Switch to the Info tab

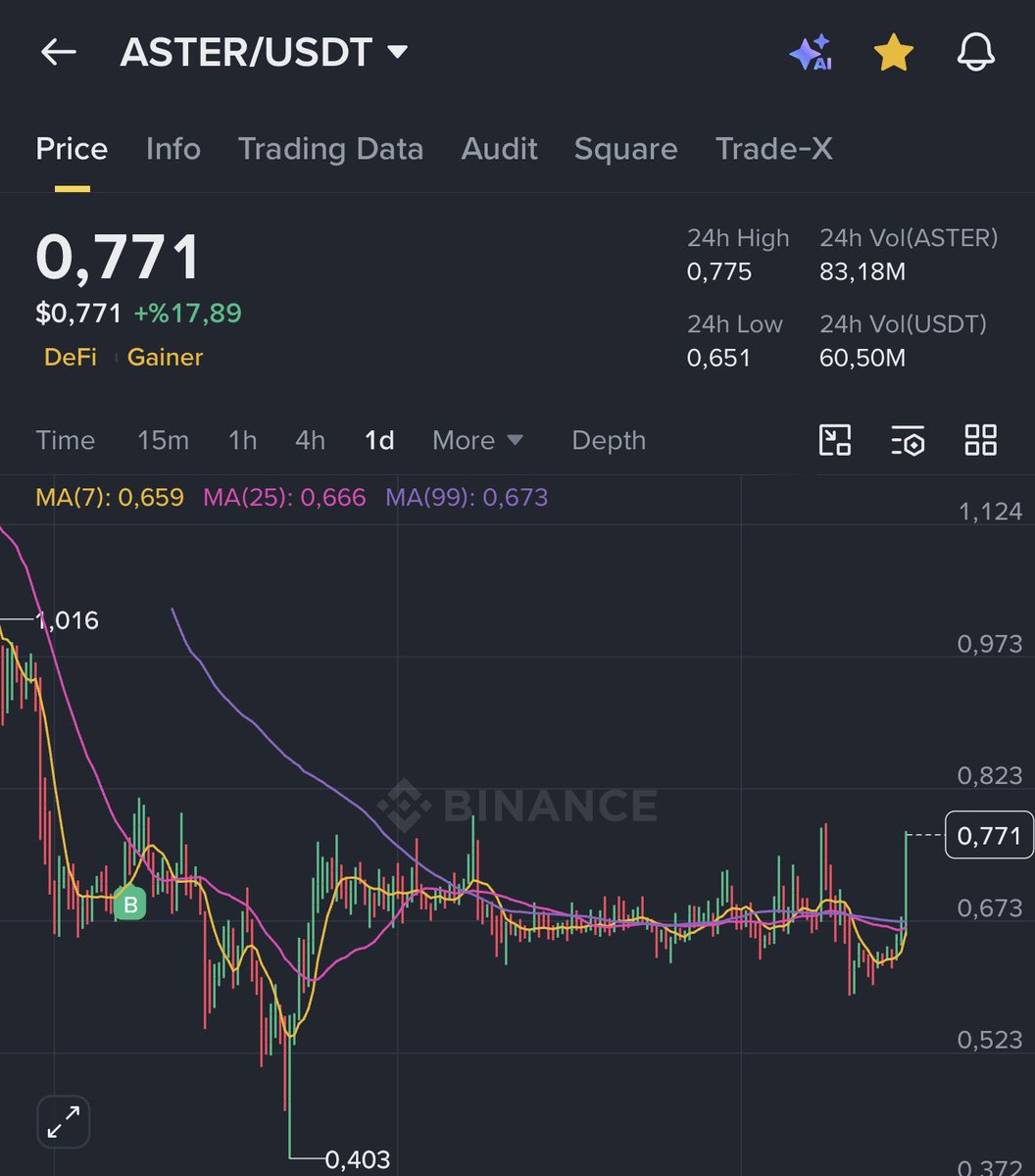click(172, 149)
